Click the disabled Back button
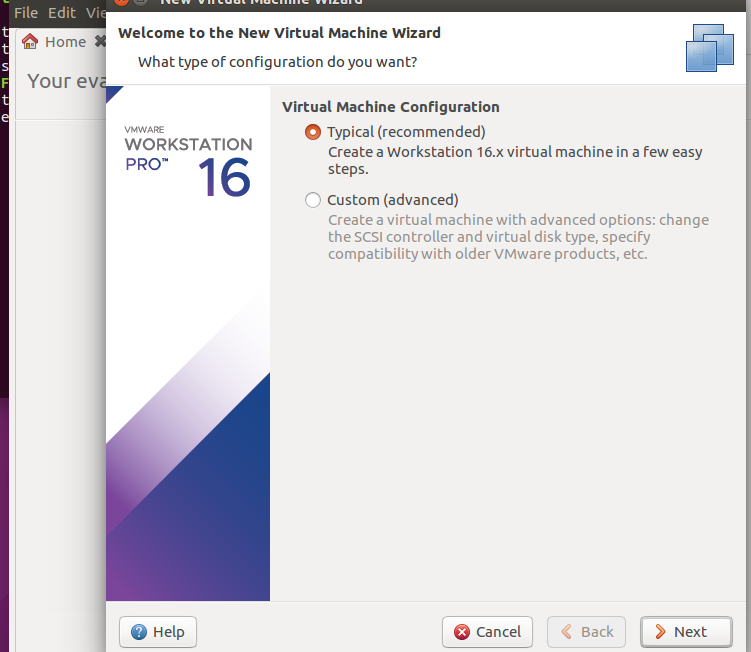751x652 pixels. click(x=586, y=632)
